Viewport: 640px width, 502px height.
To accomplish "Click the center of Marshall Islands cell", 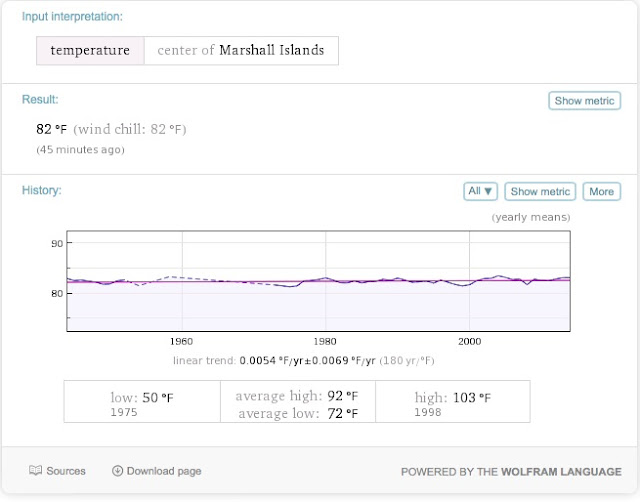I will (241, 50).
